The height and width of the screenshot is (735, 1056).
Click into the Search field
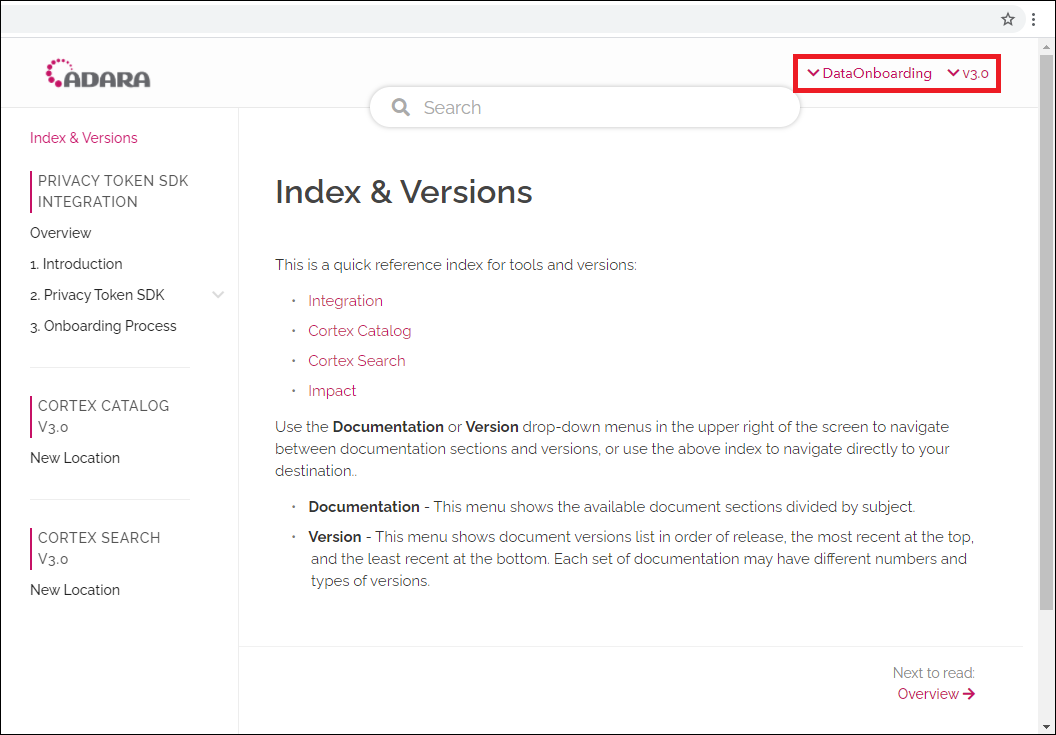(x=585, y=107)
